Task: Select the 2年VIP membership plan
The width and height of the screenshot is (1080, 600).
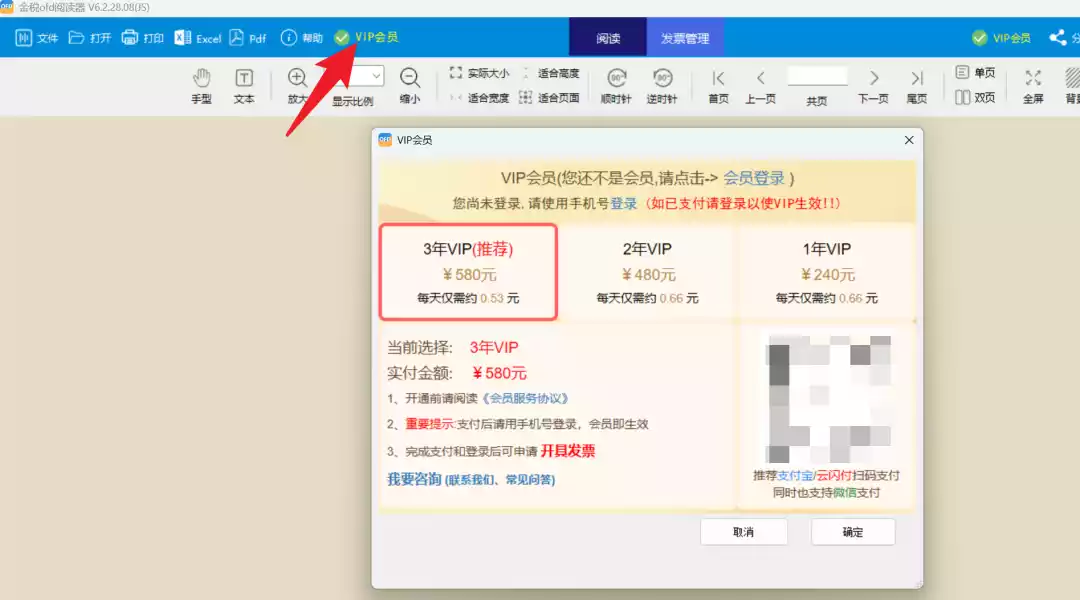Action: coord(647,272)
